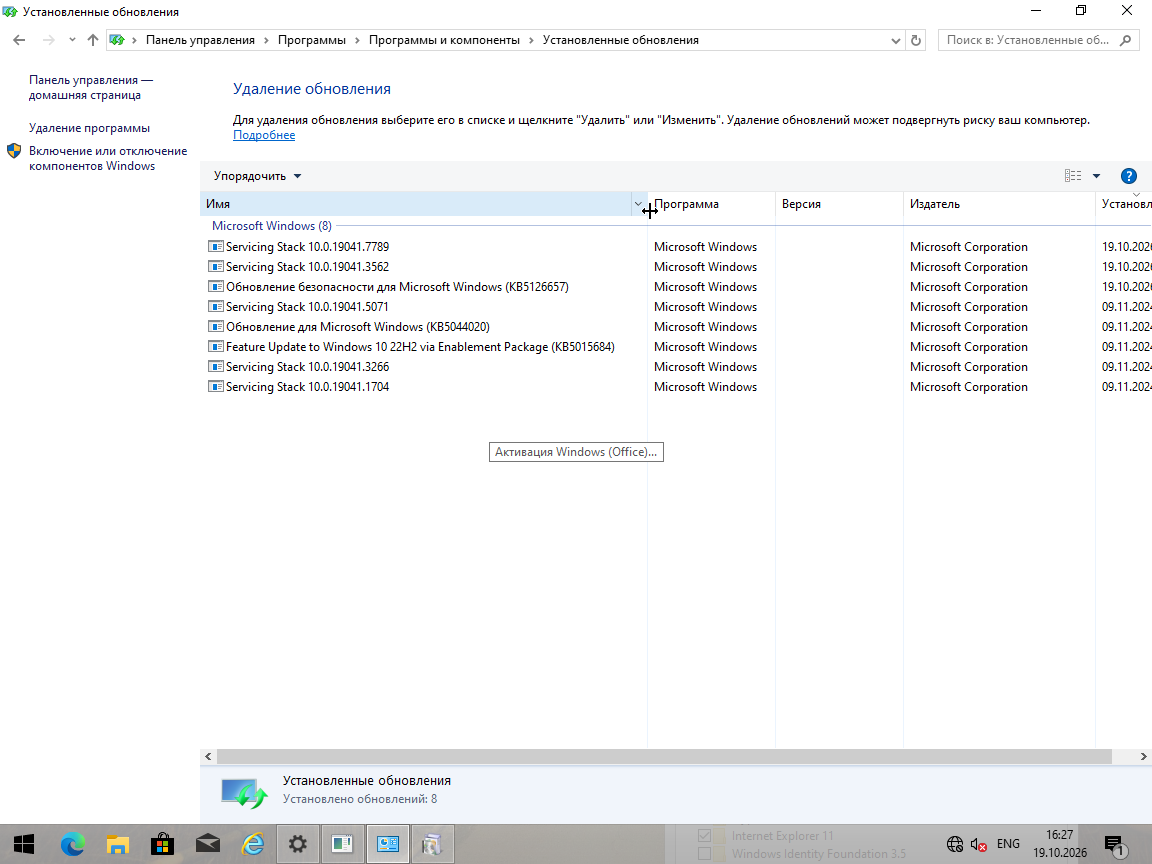Open notification center icon
Viewport: 1152px width, 864px height.
(1115, 846)
